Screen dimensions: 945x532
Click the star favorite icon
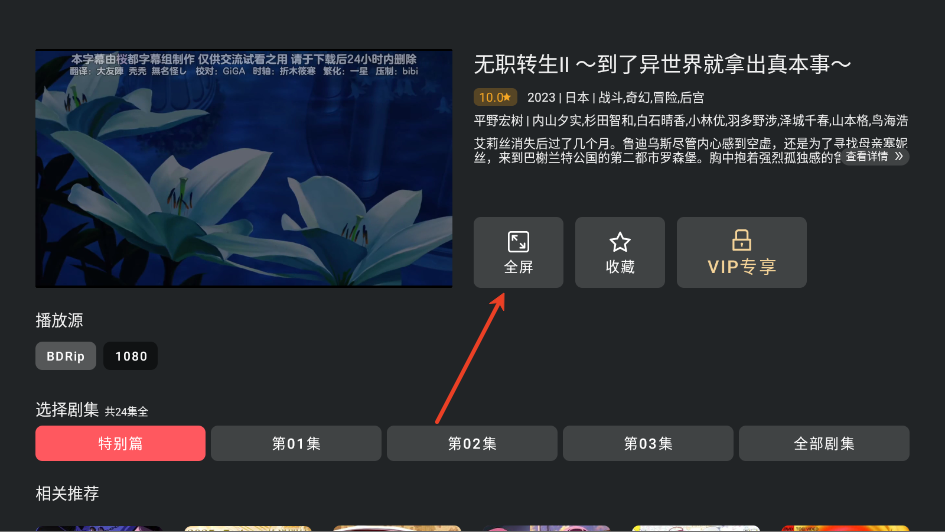coord(620,242)
